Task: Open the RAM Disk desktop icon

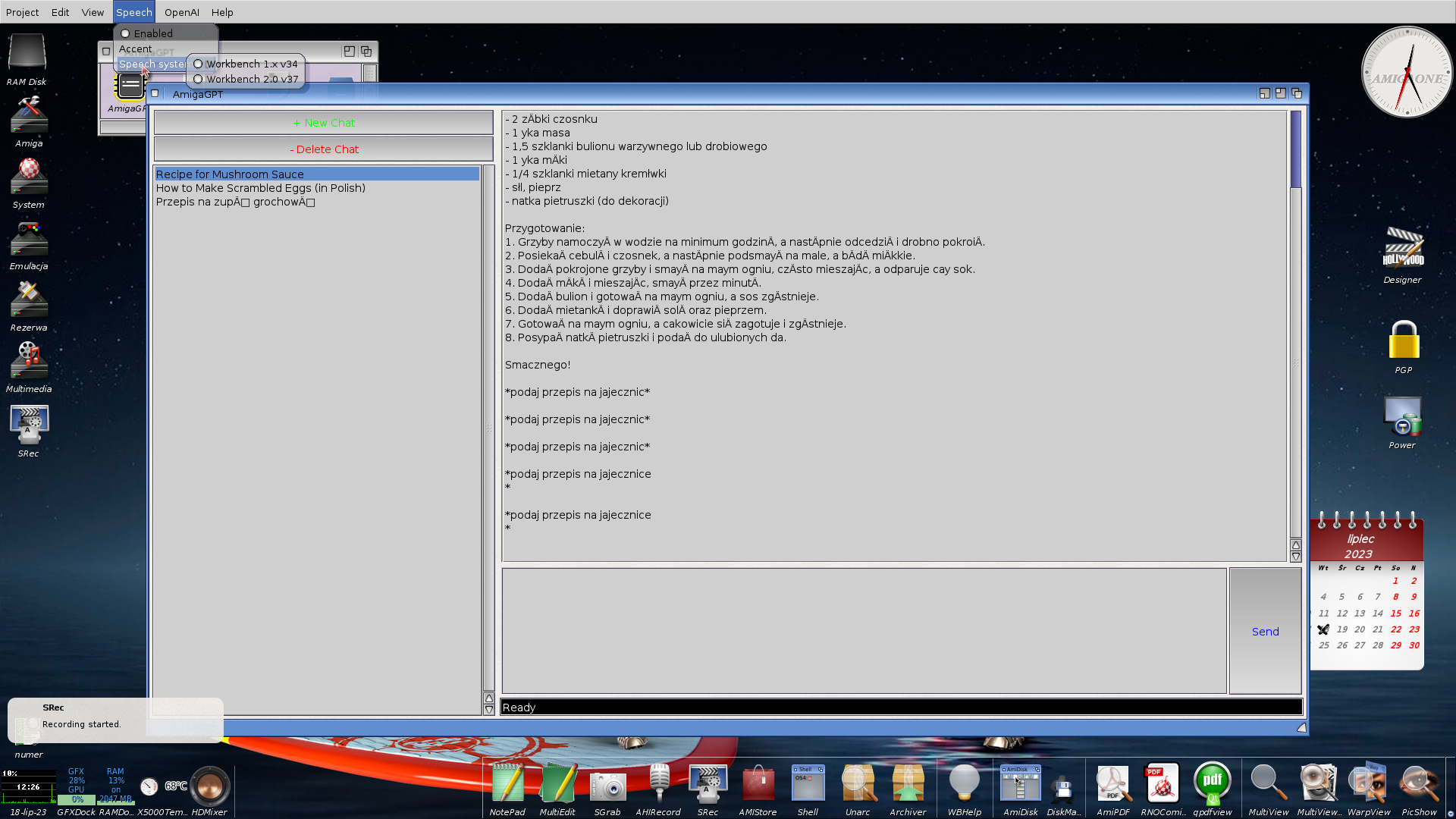Action: (x=27, y=52)
